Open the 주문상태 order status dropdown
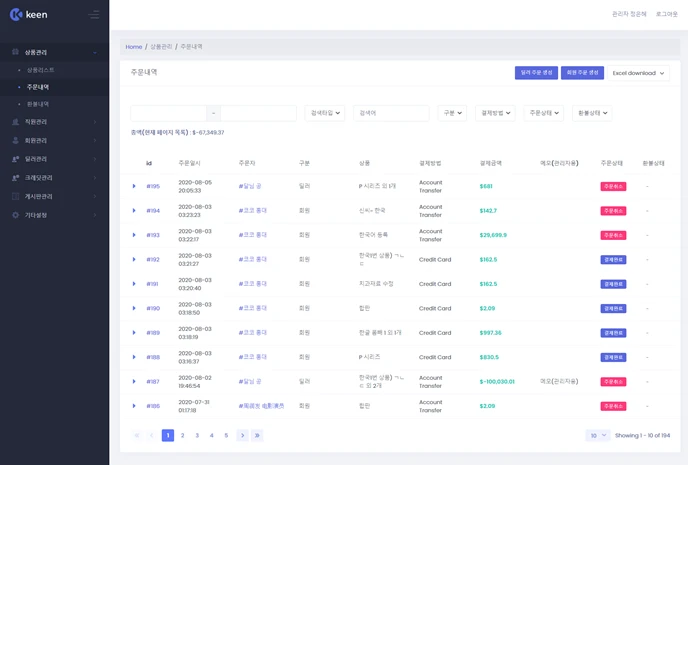Viewport: 688px width, 665px height. (x=544, y=113)
